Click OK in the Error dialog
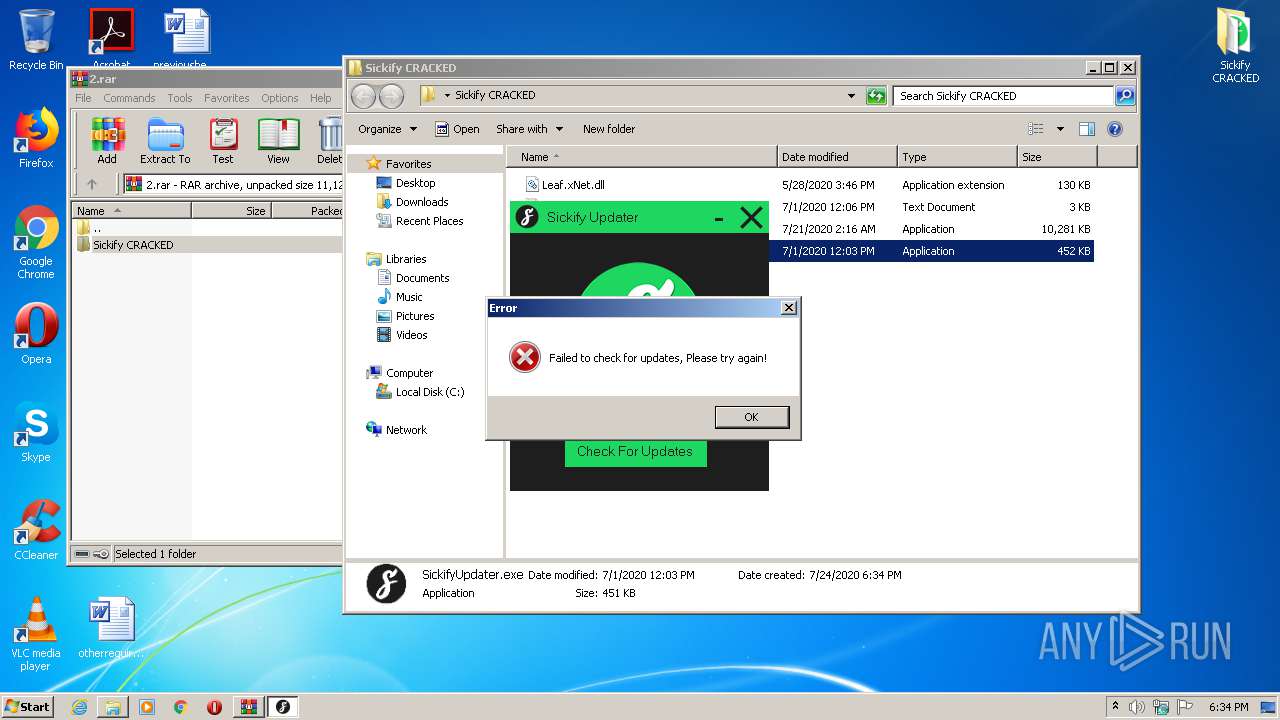 [752, 417]
